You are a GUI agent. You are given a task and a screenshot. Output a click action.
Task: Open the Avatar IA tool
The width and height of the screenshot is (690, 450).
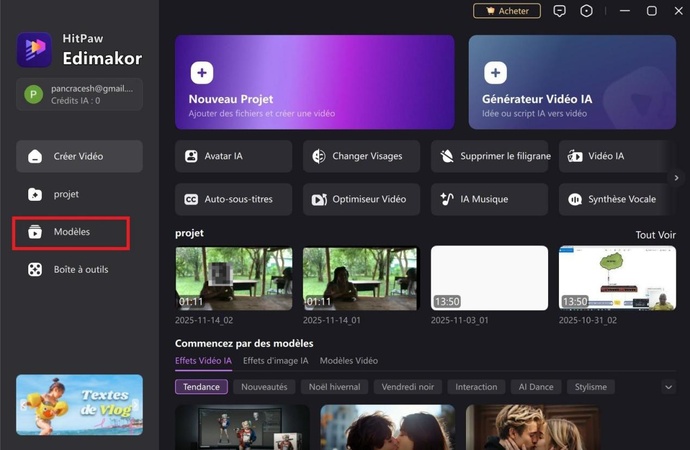[x=233, y=156]
